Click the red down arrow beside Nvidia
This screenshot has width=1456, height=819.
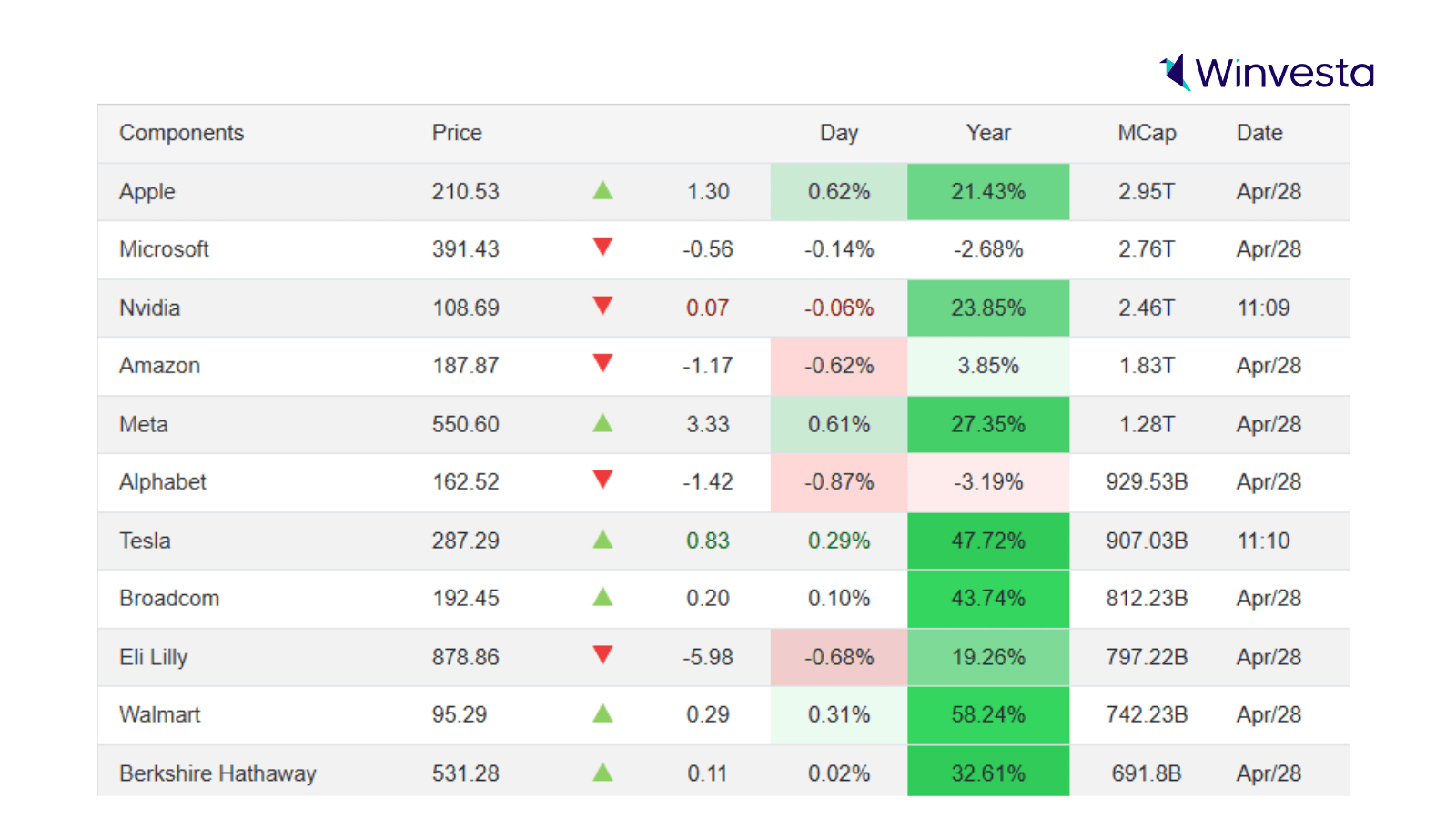pos(602,306)
